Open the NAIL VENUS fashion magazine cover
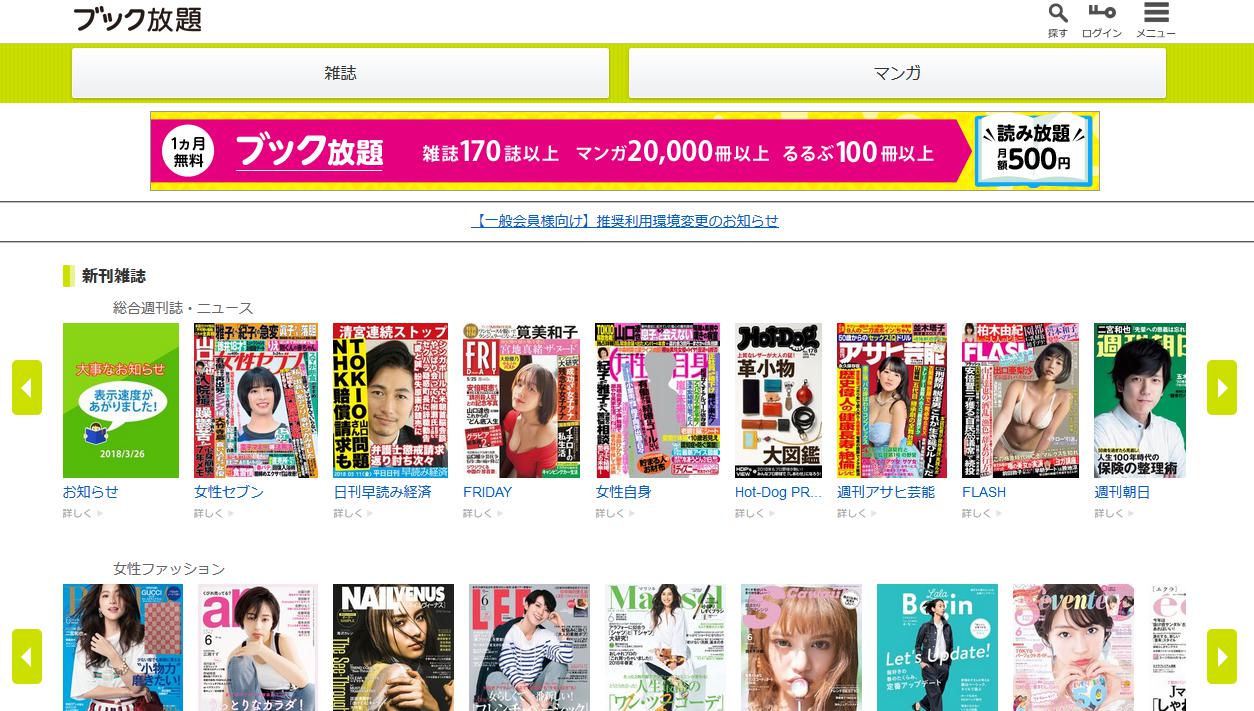 [393, 647]
